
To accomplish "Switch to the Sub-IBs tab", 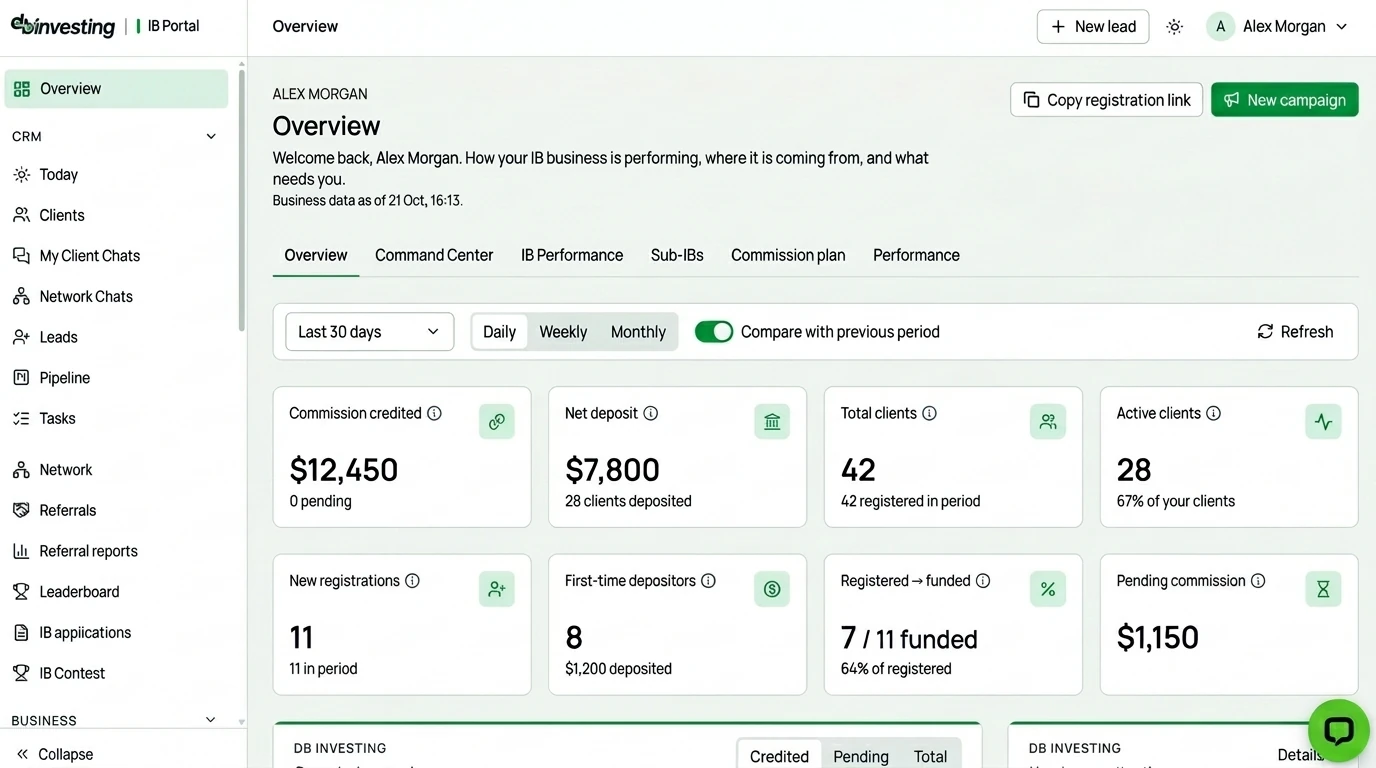I will (x=677, y=255).
